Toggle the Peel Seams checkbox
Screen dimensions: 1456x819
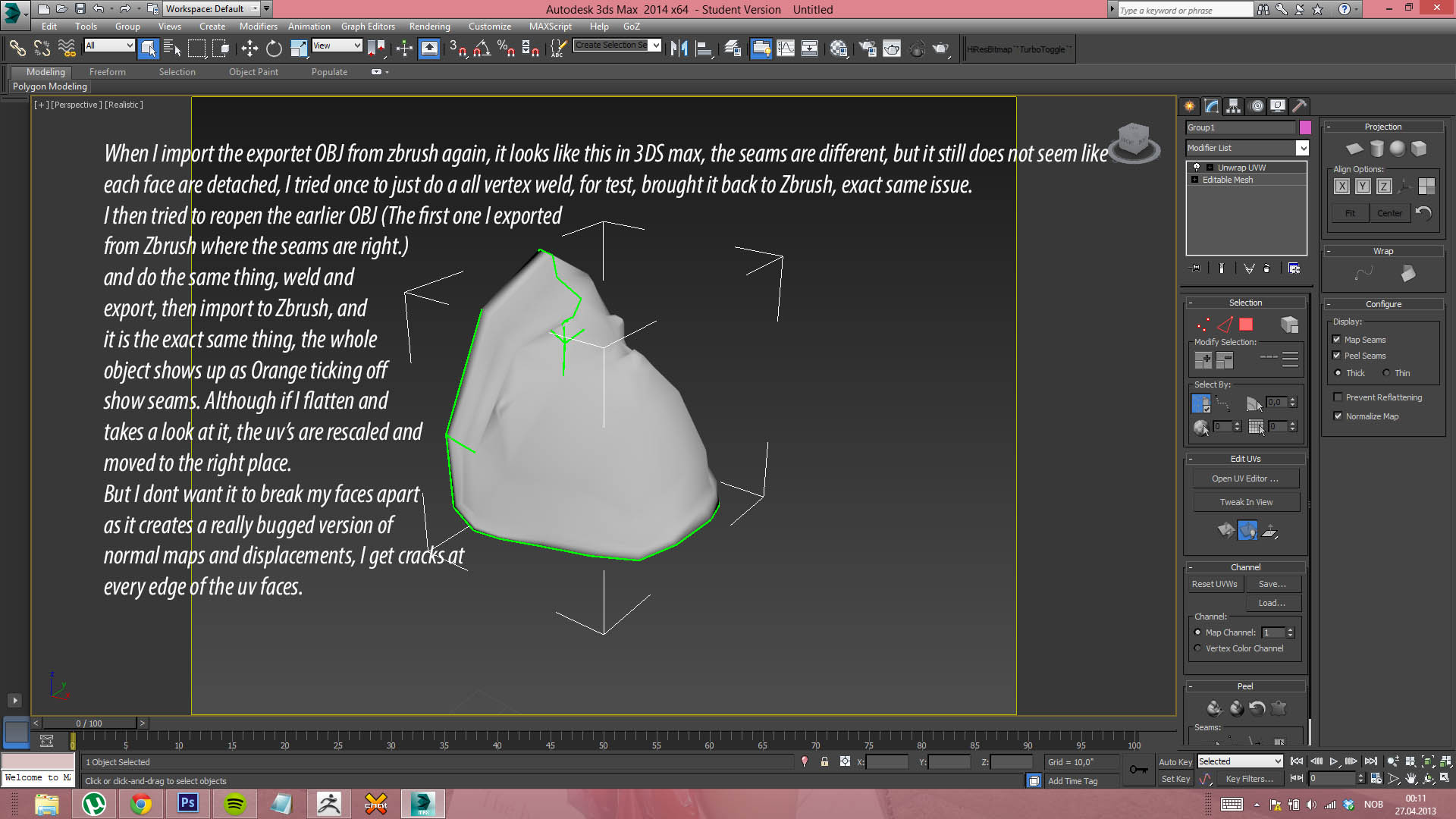[1337, 355]
